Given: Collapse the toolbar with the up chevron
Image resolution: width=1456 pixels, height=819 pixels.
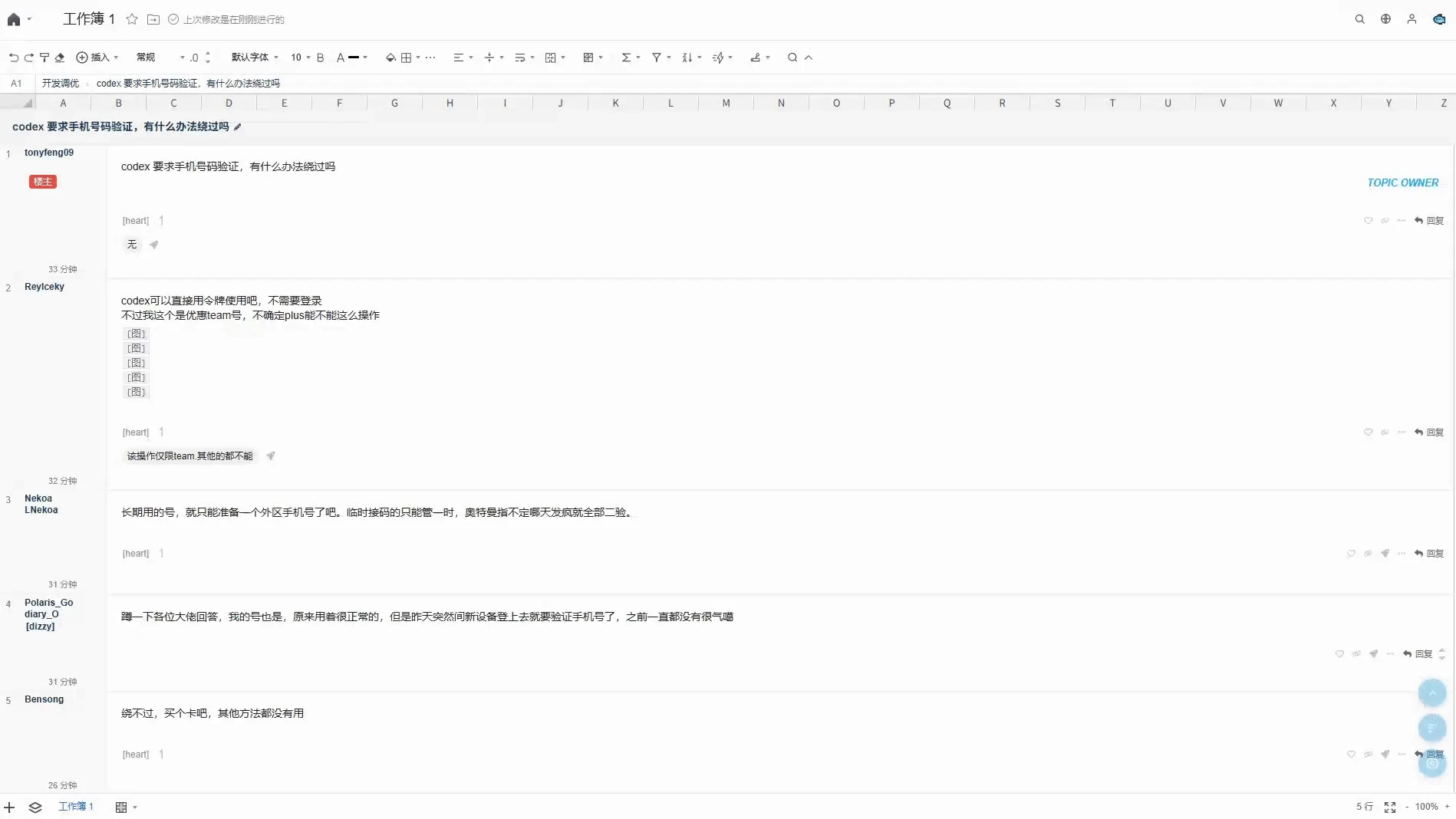Looking at the screenshot, I should click(809, 58).
